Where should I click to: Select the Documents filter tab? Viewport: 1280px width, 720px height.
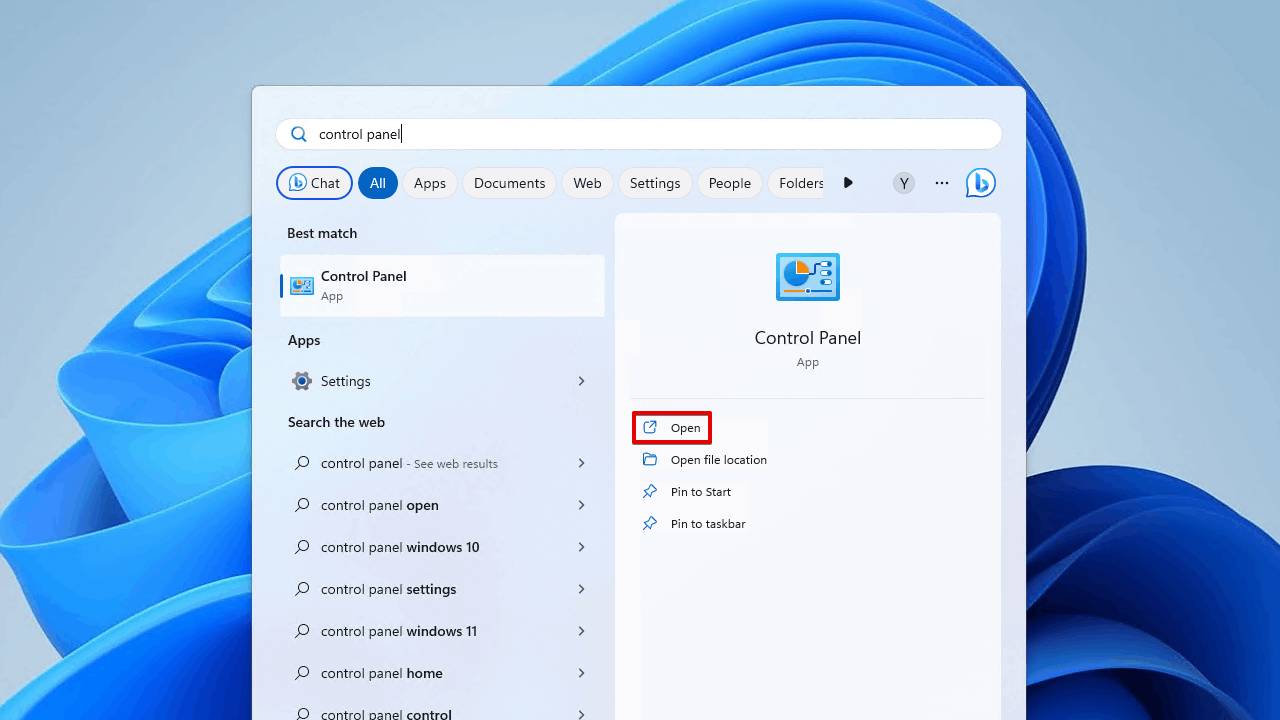[x=509, y=183]
